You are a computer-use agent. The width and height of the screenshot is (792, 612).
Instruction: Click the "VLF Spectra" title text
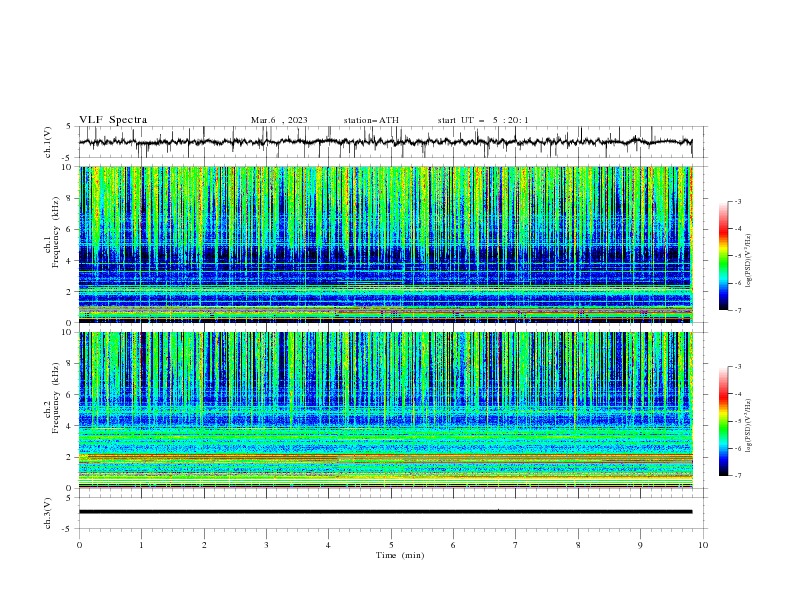point(113,120)
